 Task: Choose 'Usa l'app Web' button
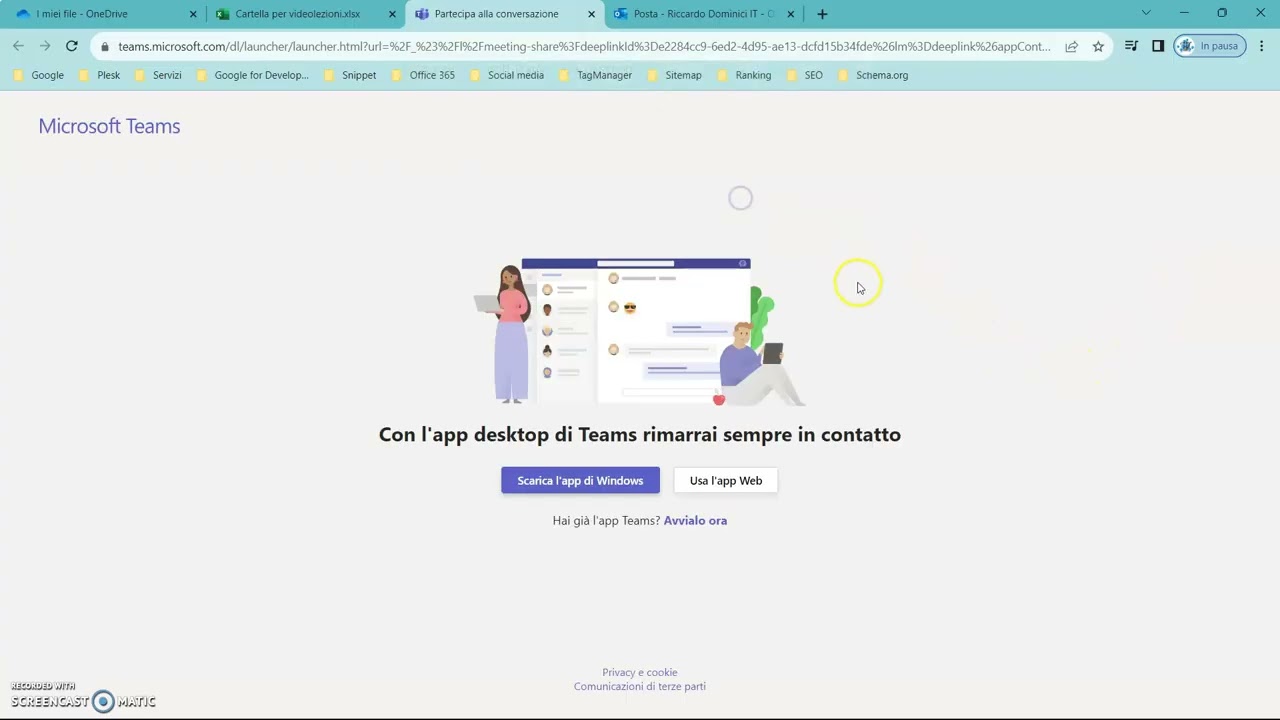[726, 481]
